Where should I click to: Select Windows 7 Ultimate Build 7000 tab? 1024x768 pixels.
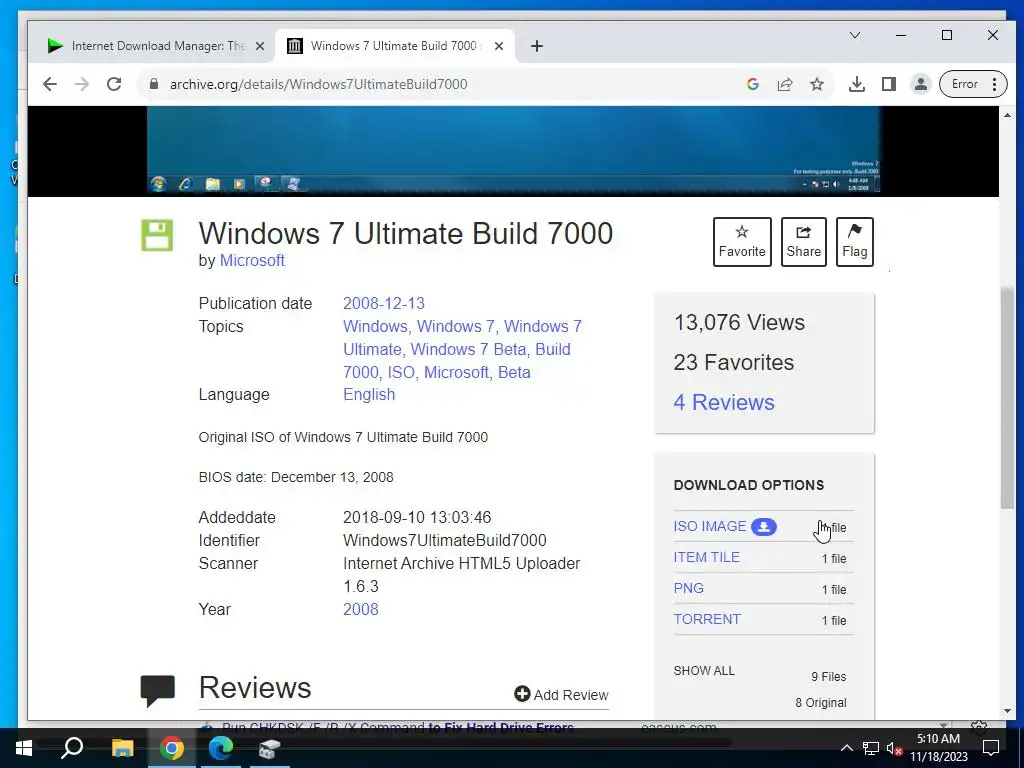pyautogui.click(x=396, y=46)
